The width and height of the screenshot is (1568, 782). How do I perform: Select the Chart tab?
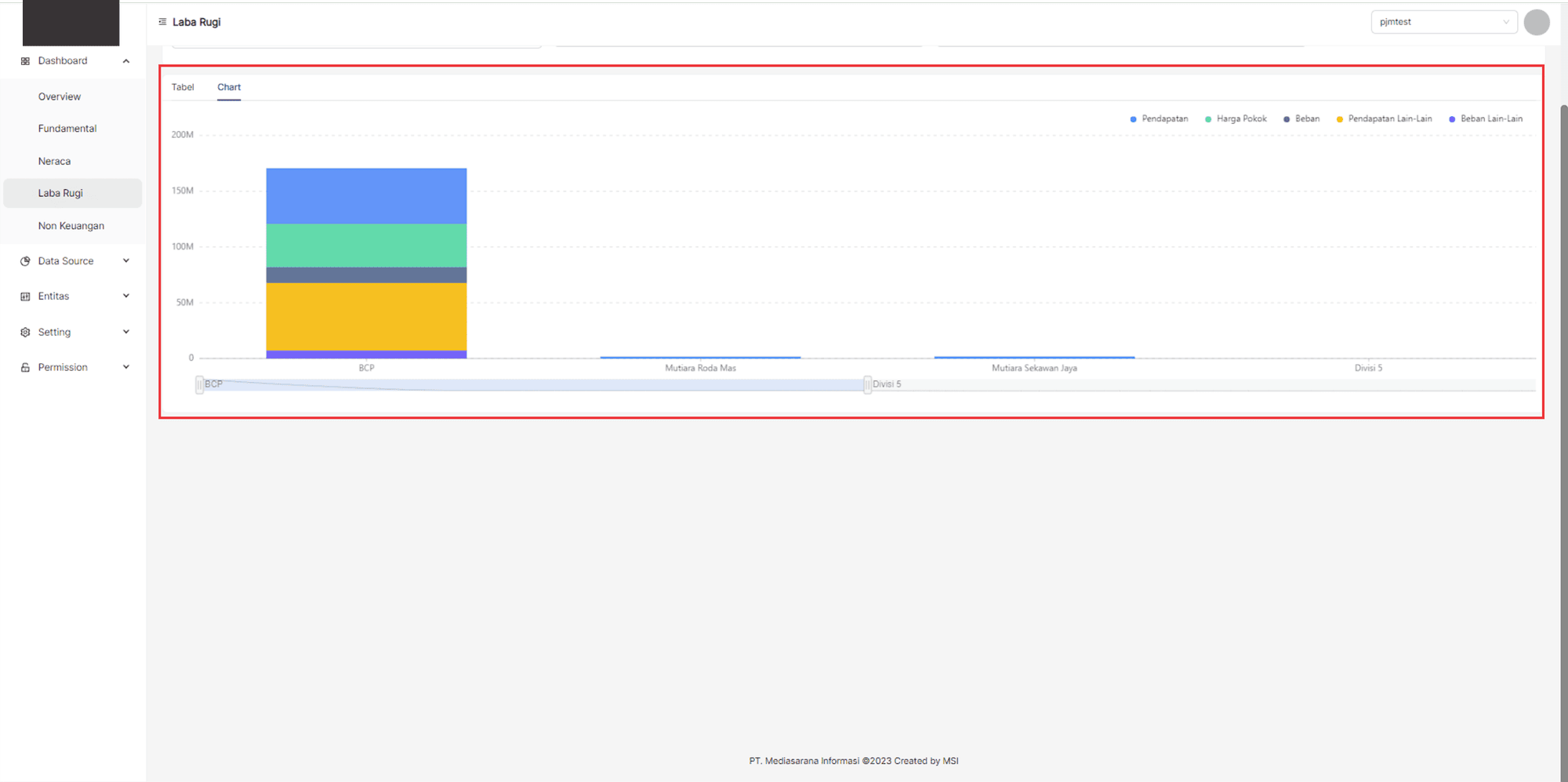[x=229, y=87]
